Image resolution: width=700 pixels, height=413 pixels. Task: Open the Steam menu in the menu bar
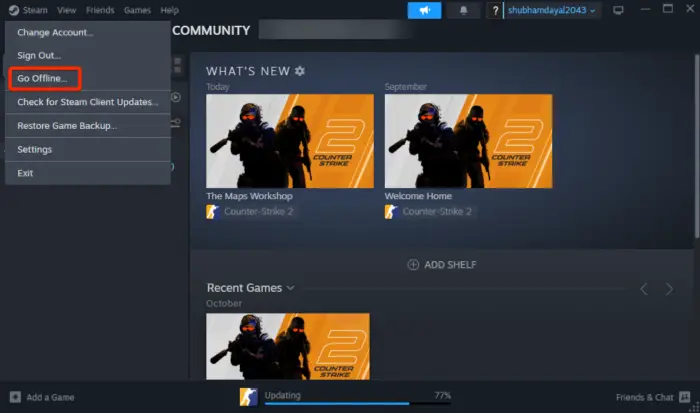(x=35, y=10)
